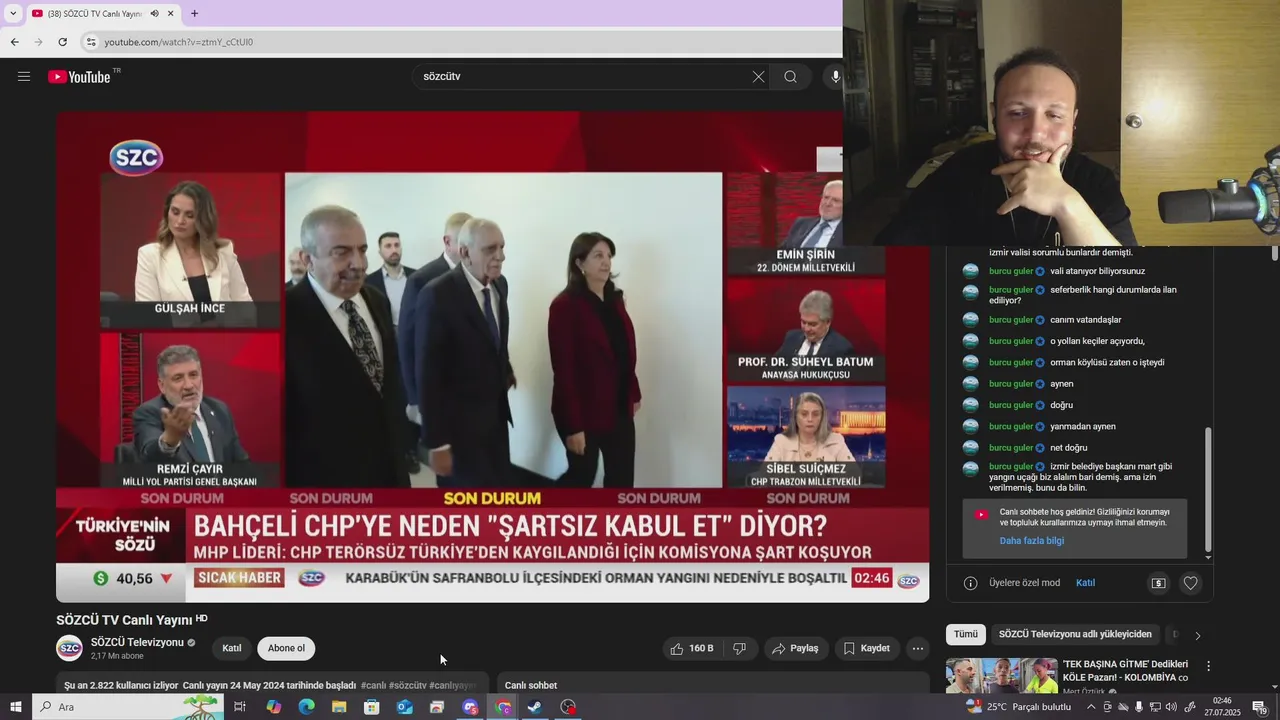The image size is (1280, 720).
Task: Click the live video player
Action: point(492,356)
